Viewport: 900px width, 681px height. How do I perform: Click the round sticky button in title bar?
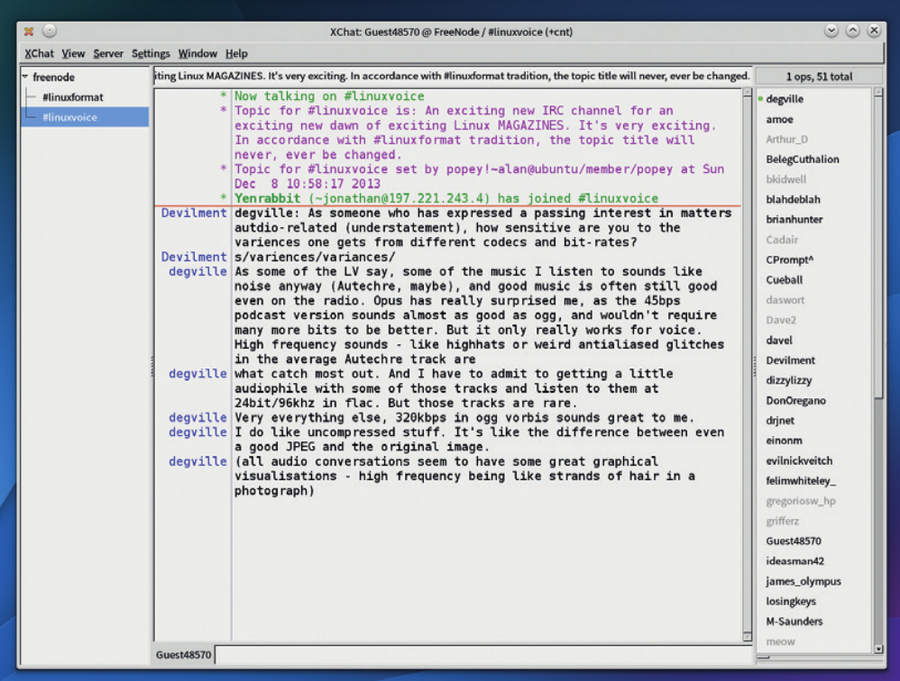(x=49, y=31)
